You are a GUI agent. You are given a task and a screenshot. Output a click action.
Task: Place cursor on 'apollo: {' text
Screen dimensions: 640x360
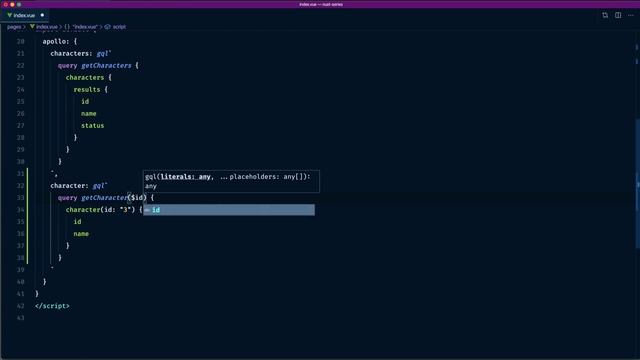tap(60, 41)
